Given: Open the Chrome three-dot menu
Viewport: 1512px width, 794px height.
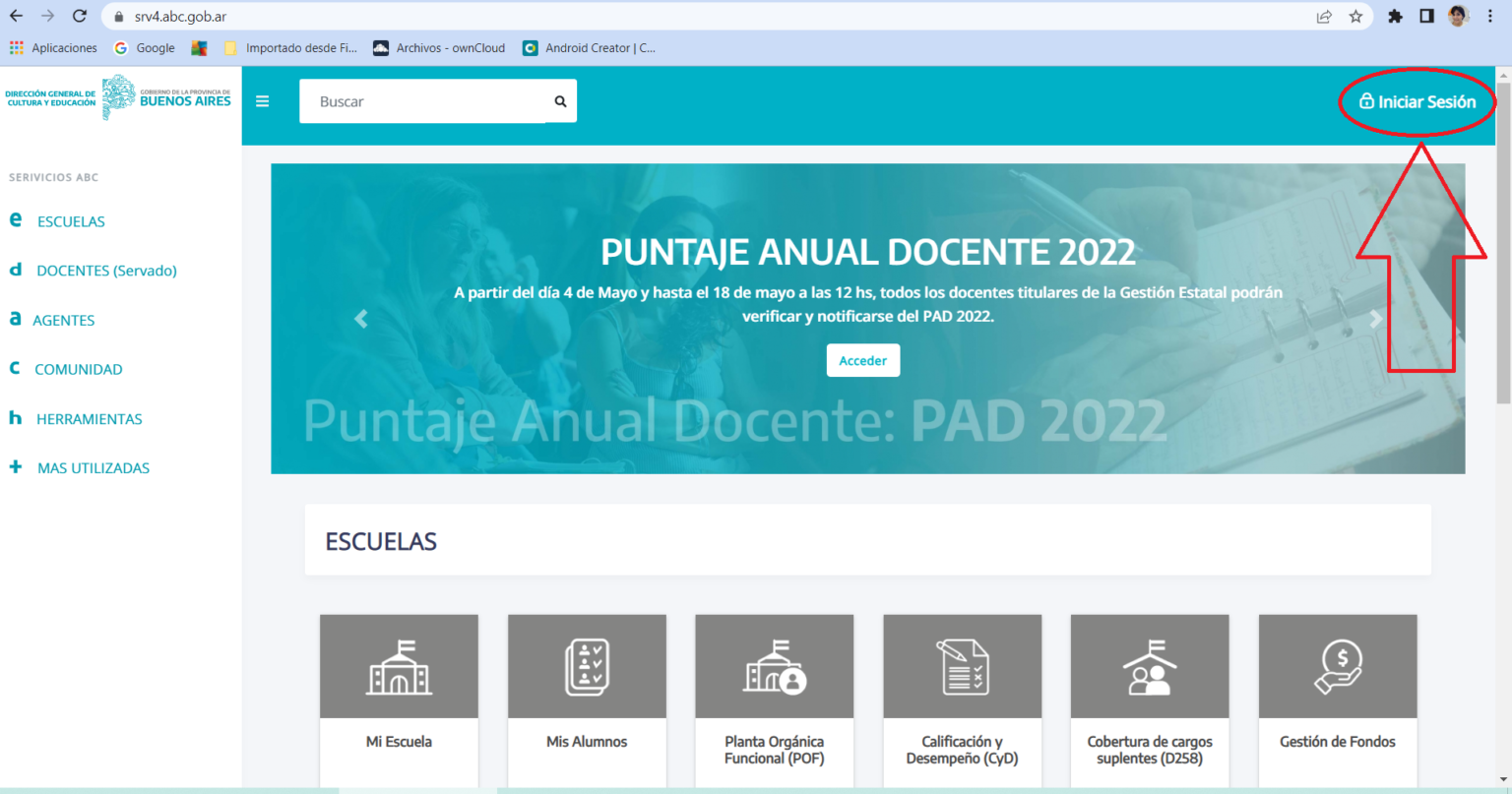Looking at the screenshot, I should click(1490, 17).
